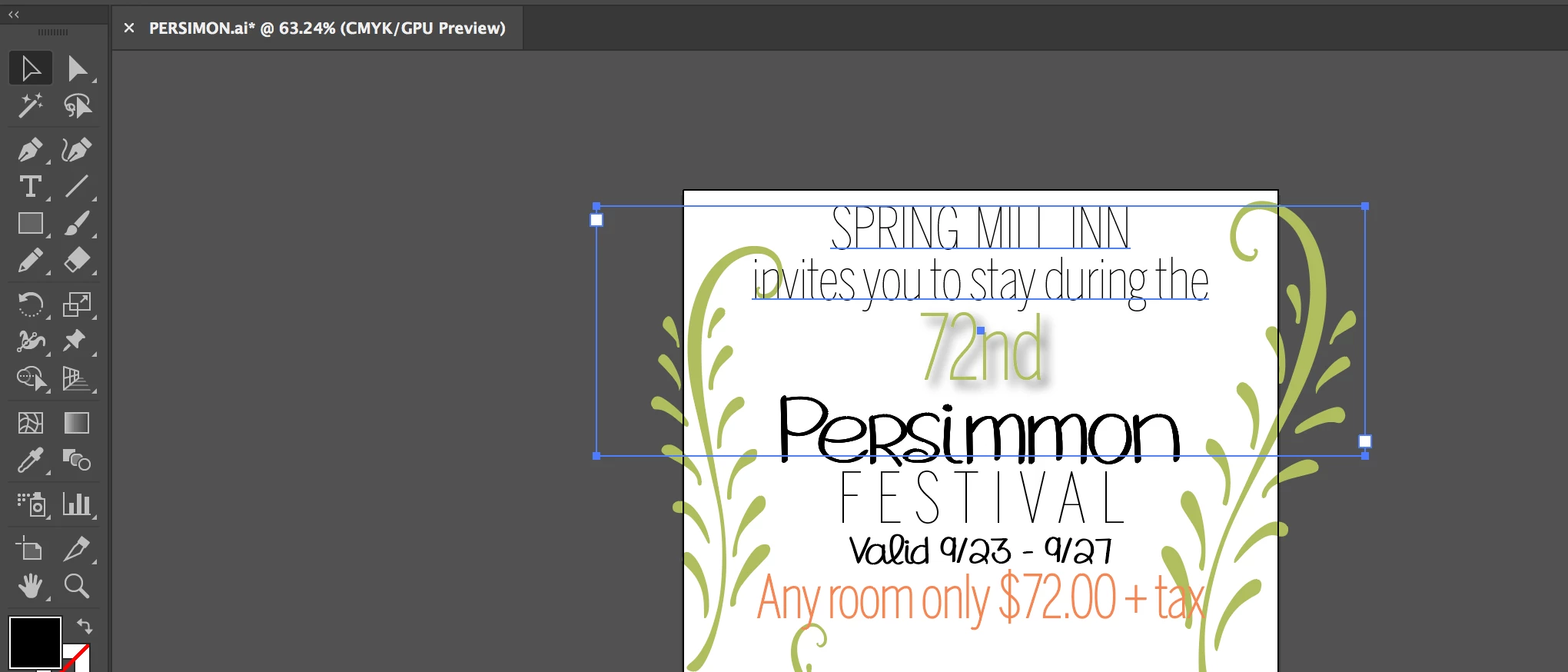Click the "Persimmon" title text
Screen dimensions: 1568x672
pyautogui.click(x=979, y=431)
